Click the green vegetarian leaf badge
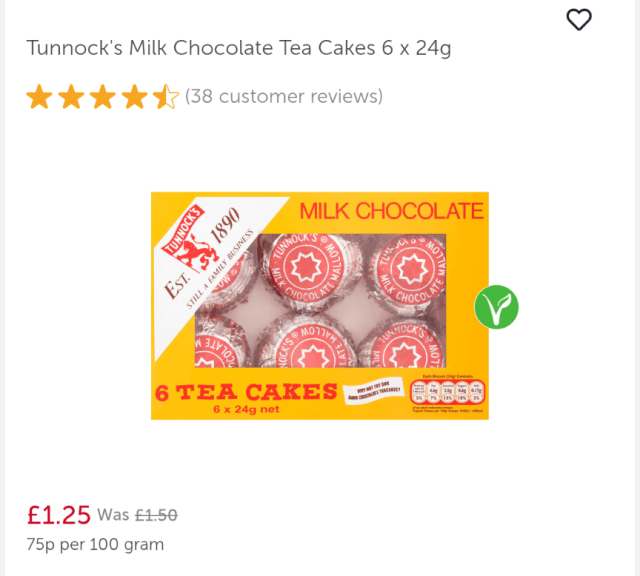Screen dimensions: 640x576 496,307
